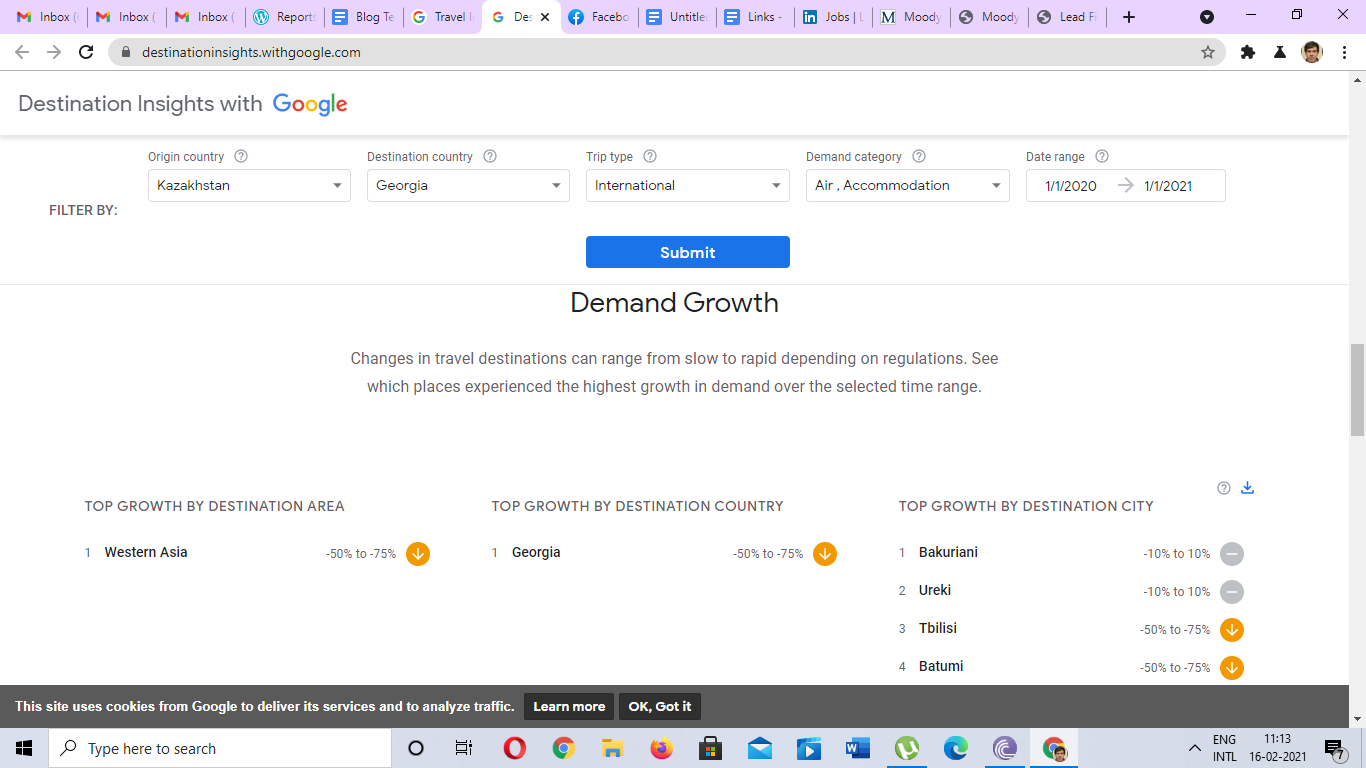
Task: Open the Windows Start menu
Action: pos(24,748)
